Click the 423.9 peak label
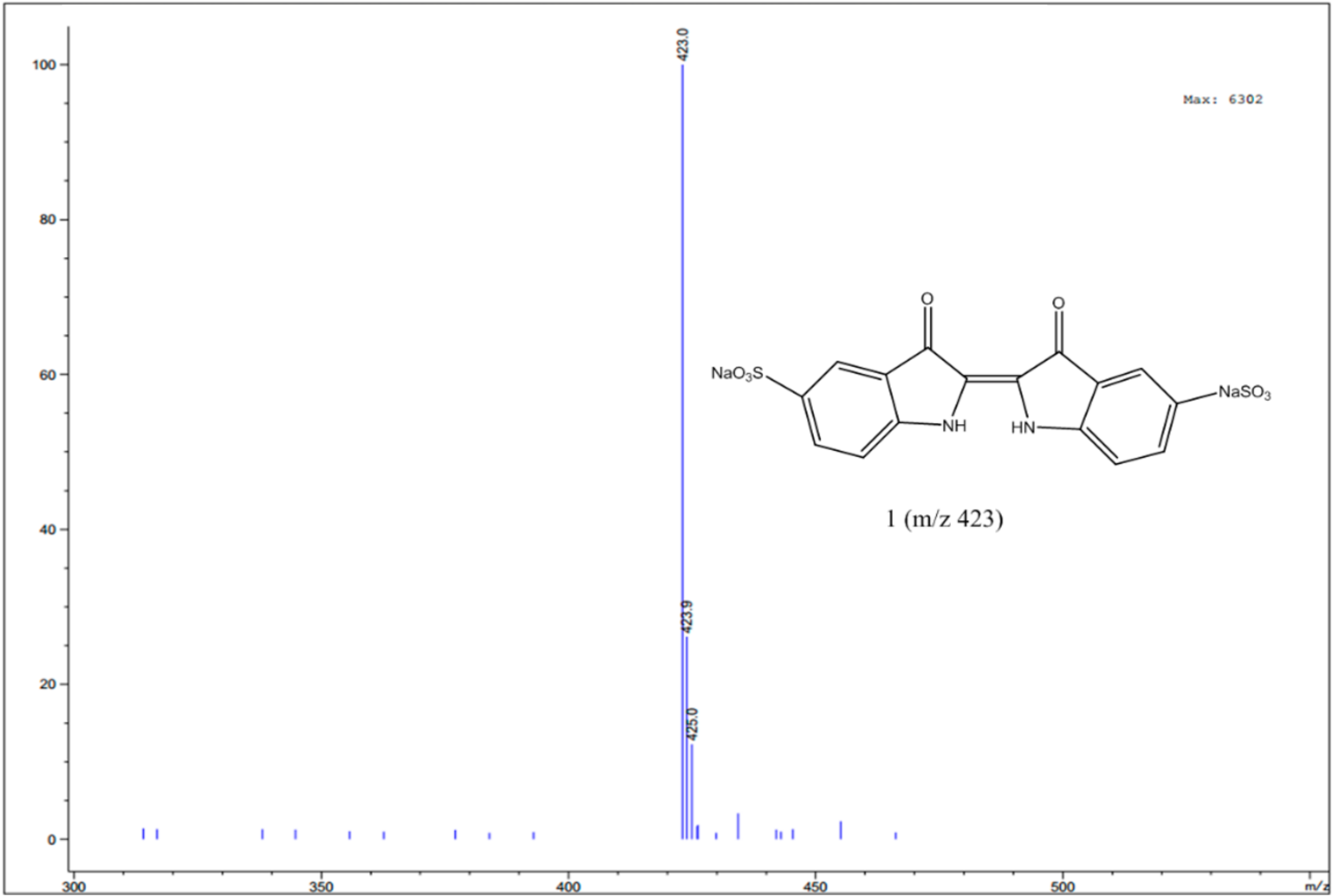This screenshot has height=896, width=1334. pyautogui.click(x=688, y=617)
